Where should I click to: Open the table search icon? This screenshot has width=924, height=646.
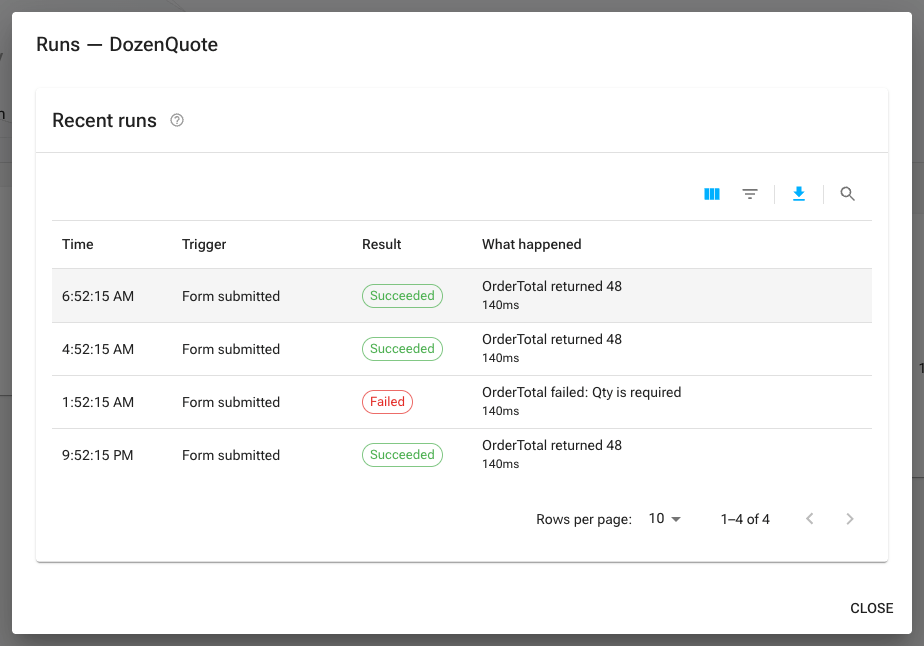click(x=847, y=194)
